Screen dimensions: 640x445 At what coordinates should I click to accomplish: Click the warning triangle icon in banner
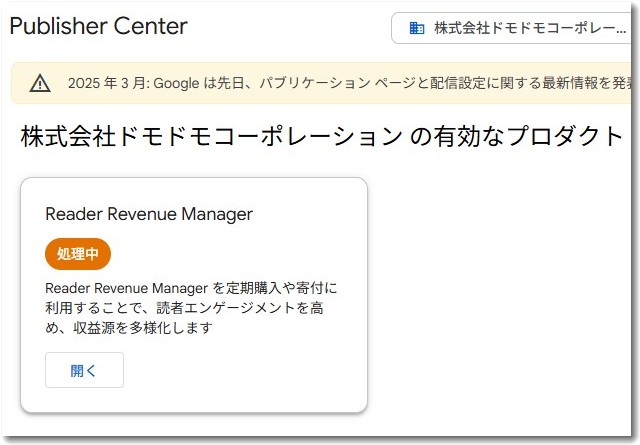(40, 83)
